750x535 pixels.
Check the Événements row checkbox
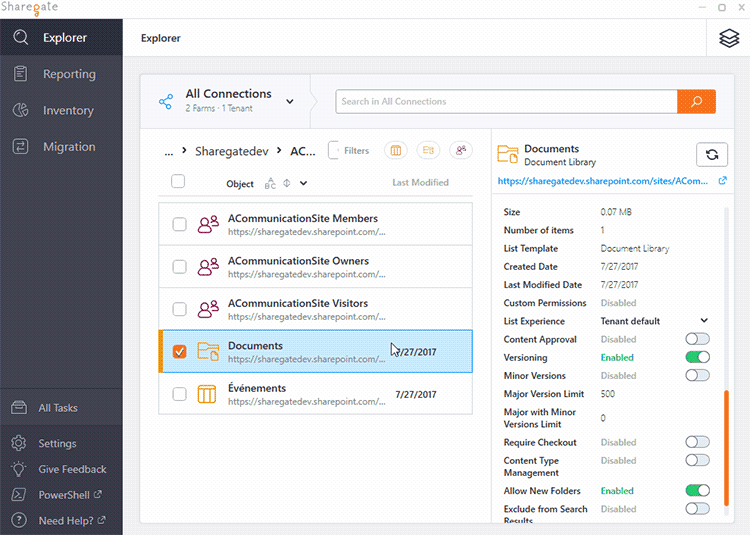[179, 394]
